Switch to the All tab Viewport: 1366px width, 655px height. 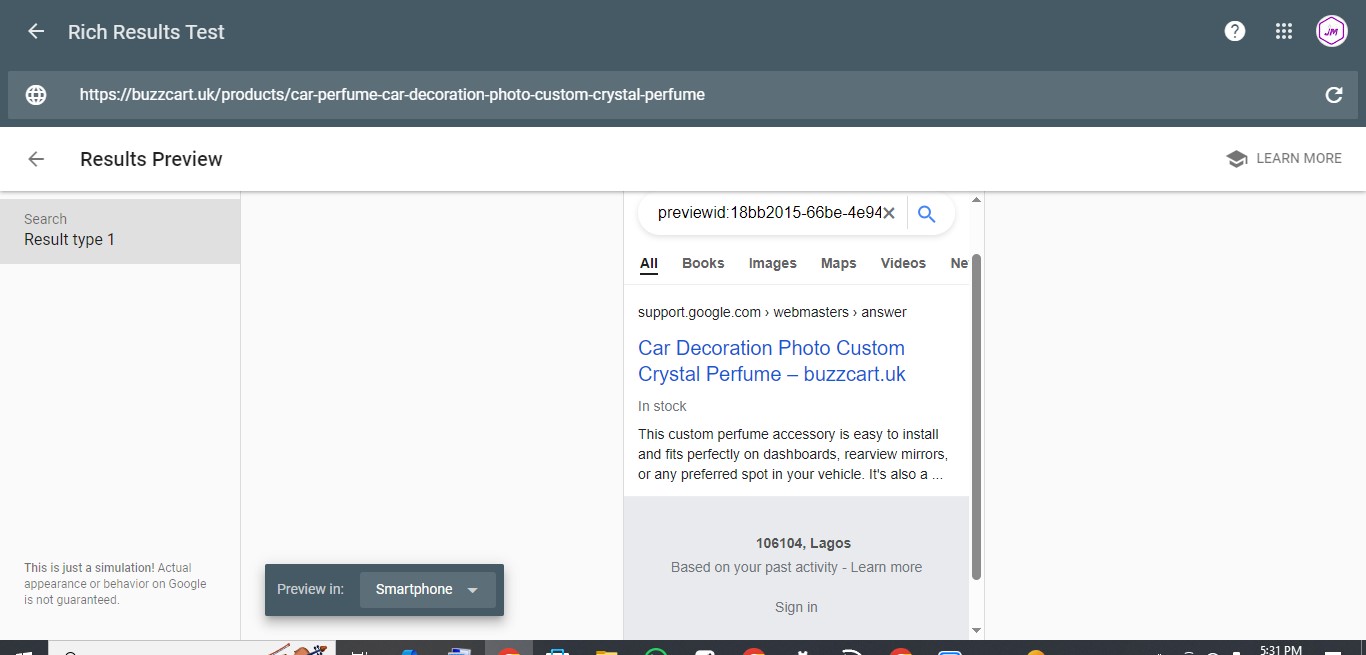click(649, 264)
